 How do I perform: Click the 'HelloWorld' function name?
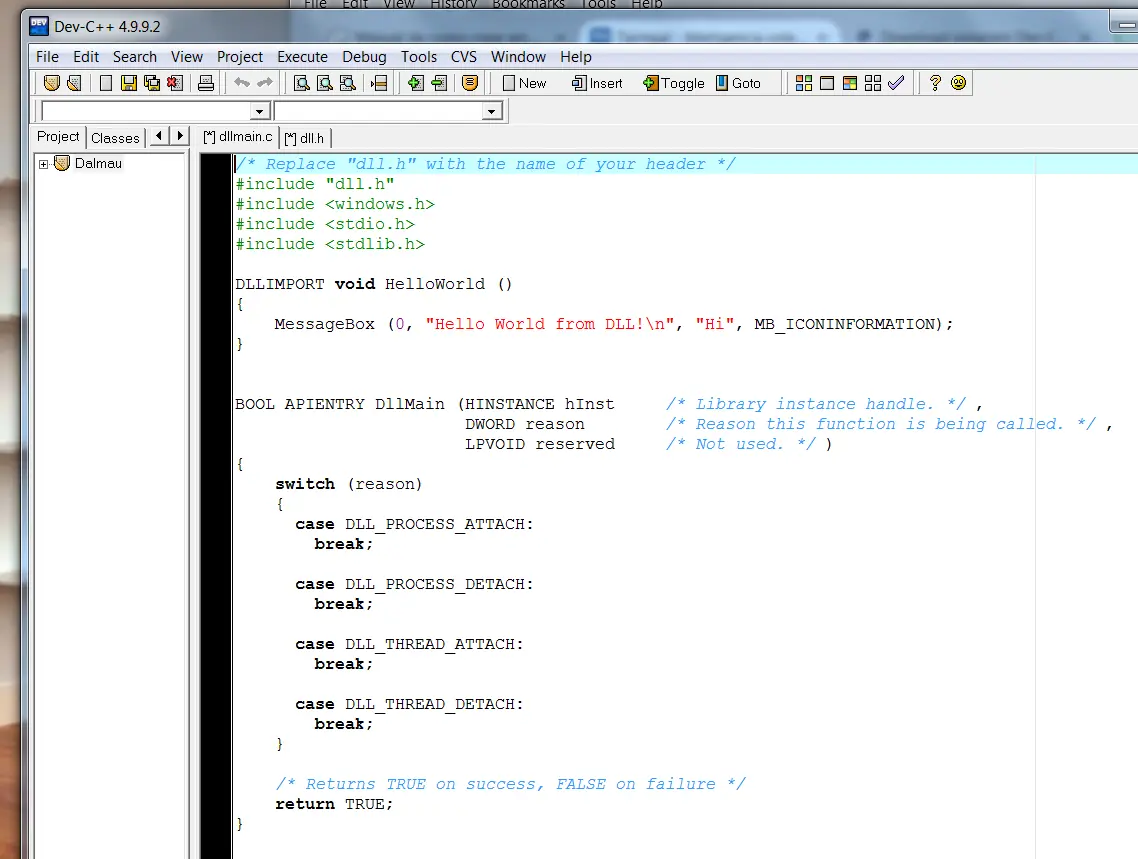pyautogui.click(x=435, y=284)
